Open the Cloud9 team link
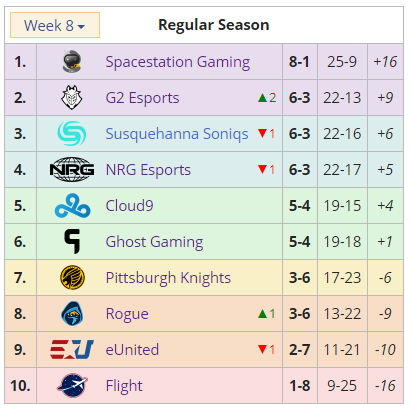Image resolution: width=411 pixels, height=409 pixels. [x=129, y=206]
